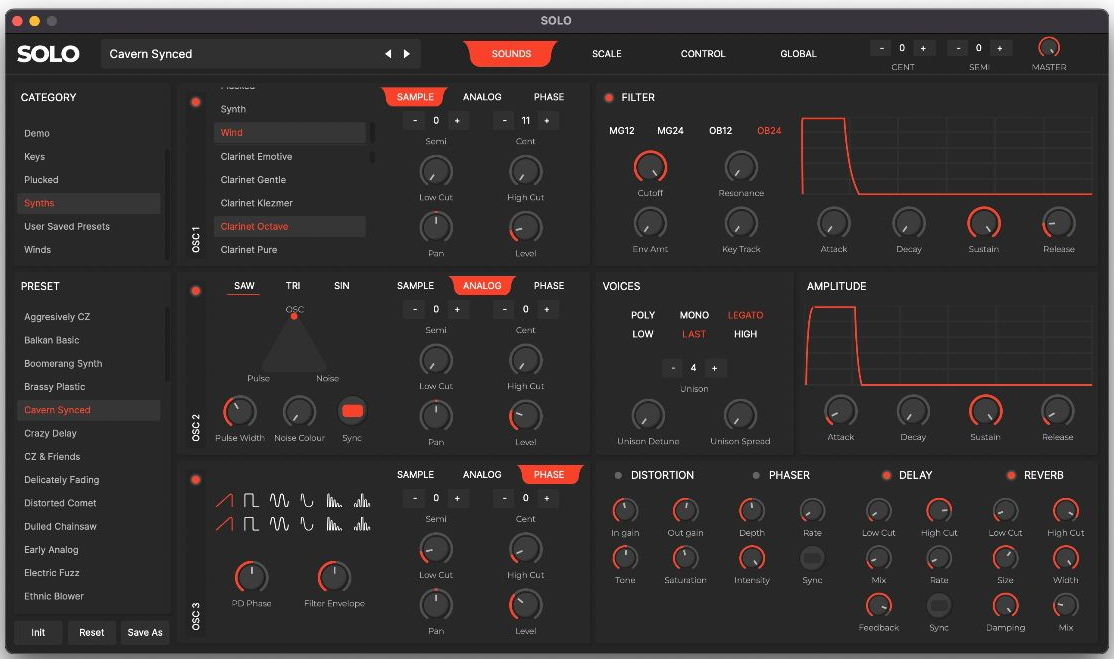Choose MG12 filter type

coord(622,131)
